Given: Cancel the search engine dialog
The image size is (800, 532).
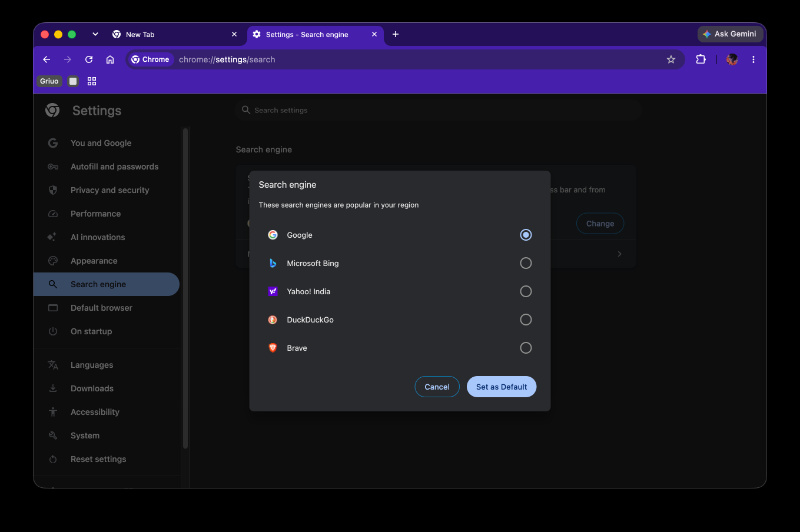Looking at the screenshot, I should (x=437, y=387).
